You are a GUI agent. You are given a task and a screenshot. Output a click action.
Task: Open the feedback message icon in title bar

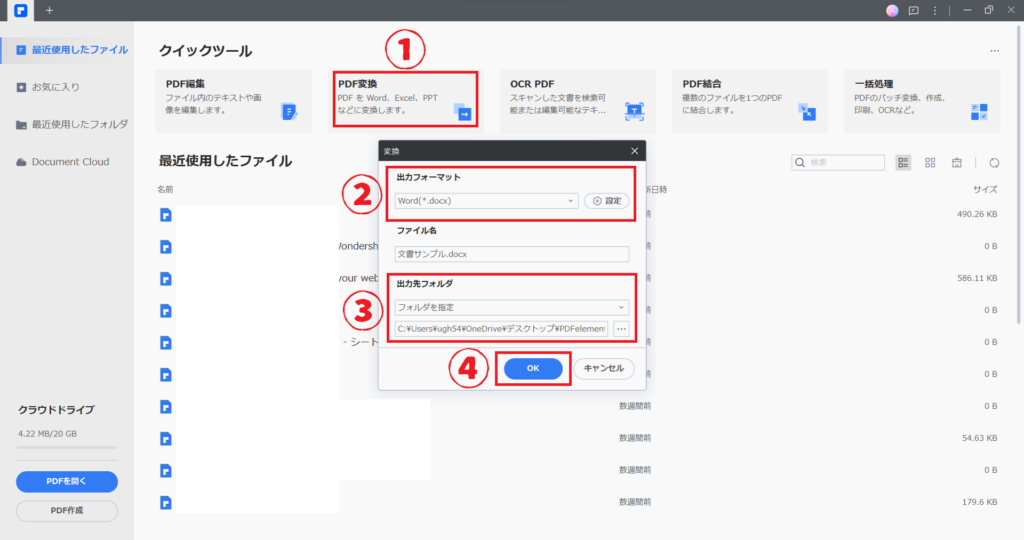point(913,10)
